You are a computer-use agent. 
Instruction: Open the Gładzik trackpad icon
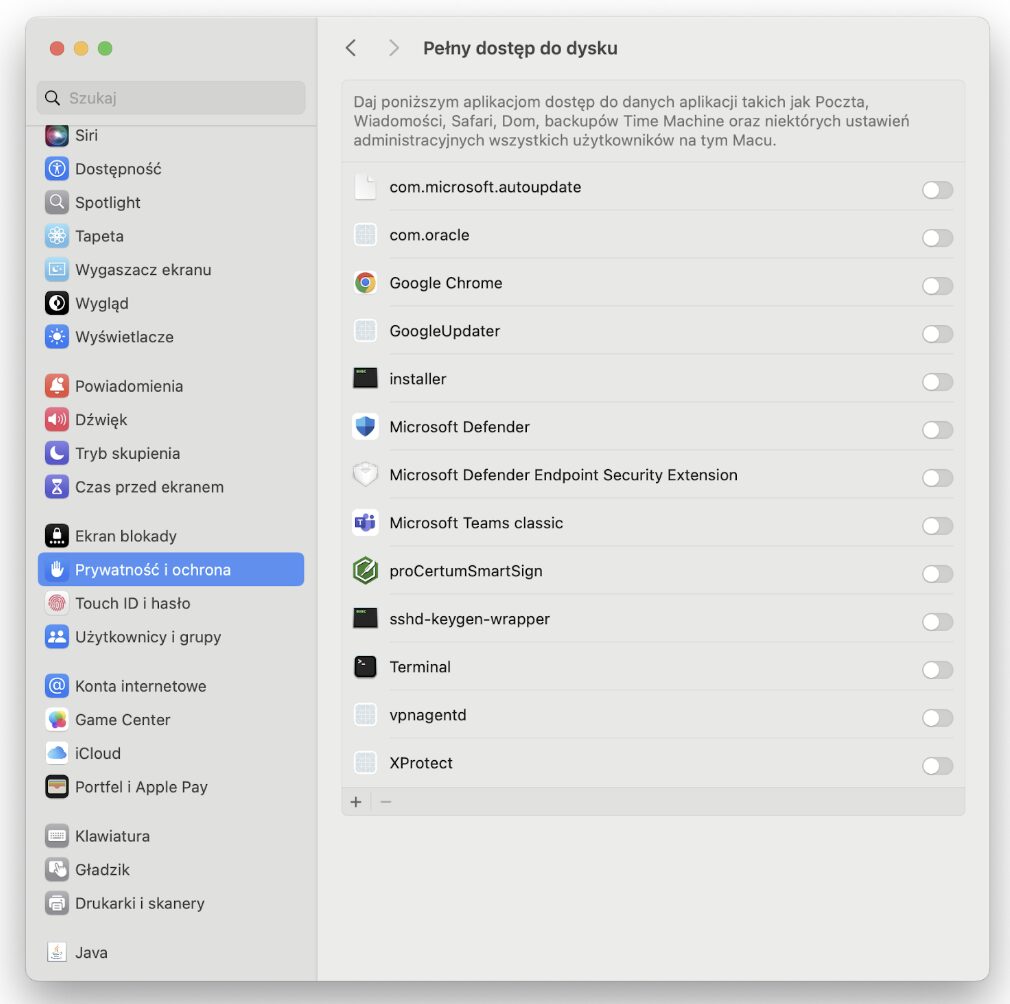[x=57, y=869]
